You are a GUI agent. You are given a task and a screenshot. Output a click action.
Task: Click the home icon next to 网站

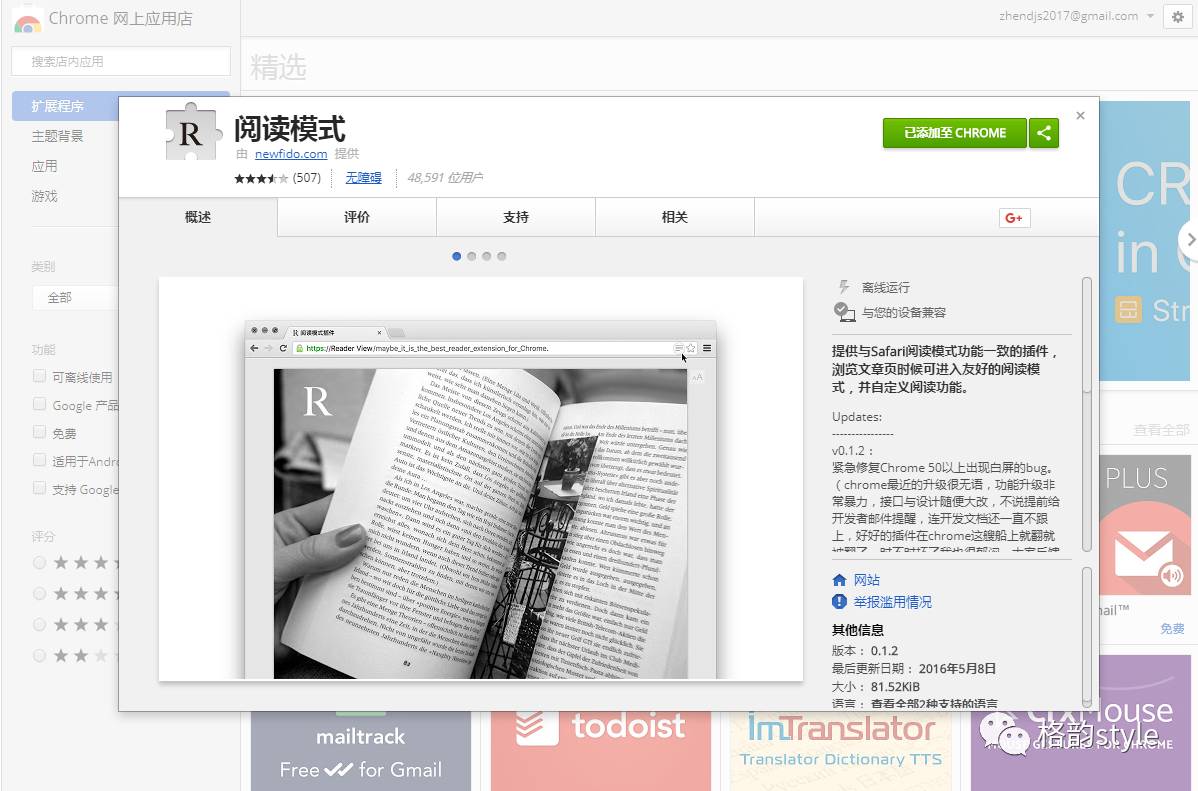842,578
